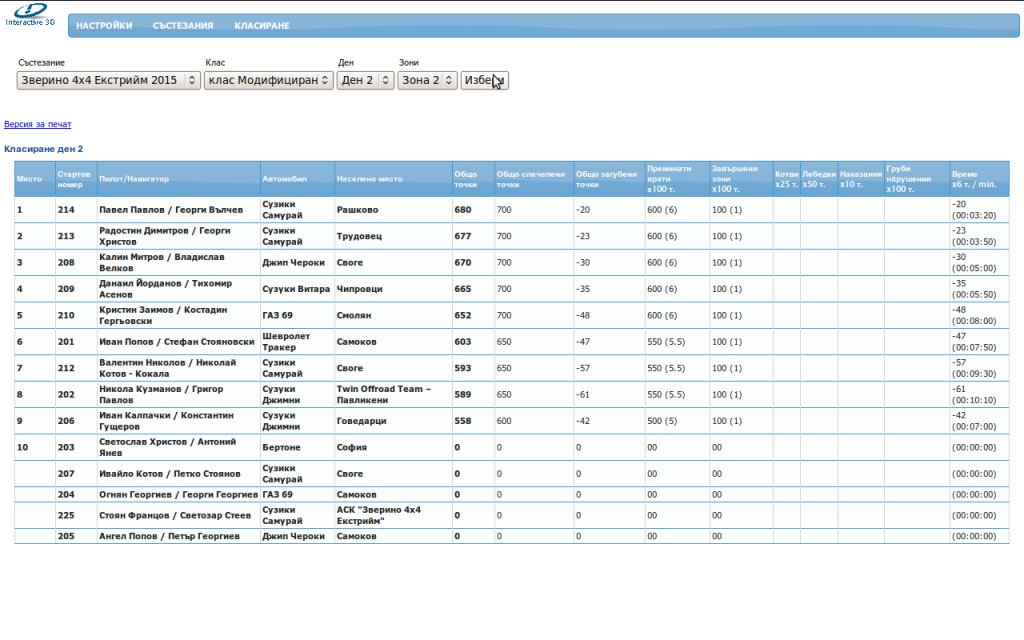Click the Общо точки column header
This screenshot has height=640, width=1024.
466,179
